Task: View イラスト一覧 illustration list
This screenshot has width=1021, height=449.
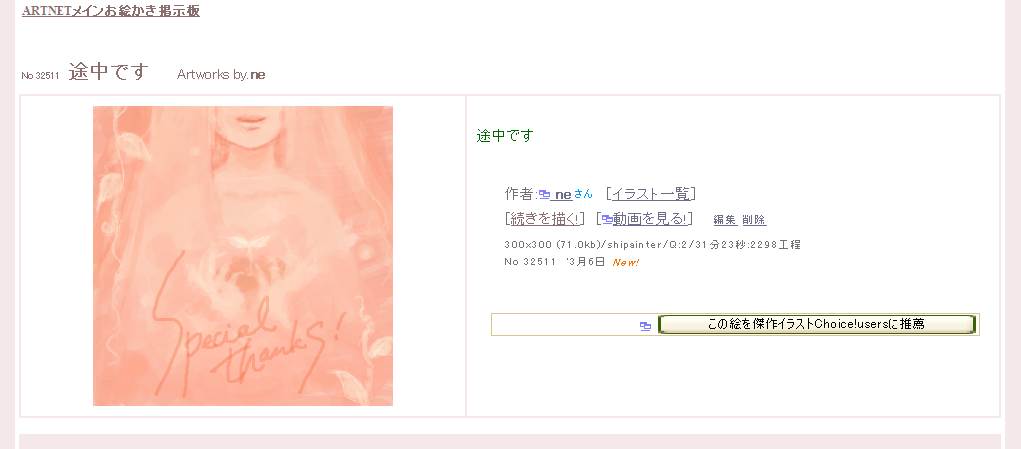Action: [651, 194]
